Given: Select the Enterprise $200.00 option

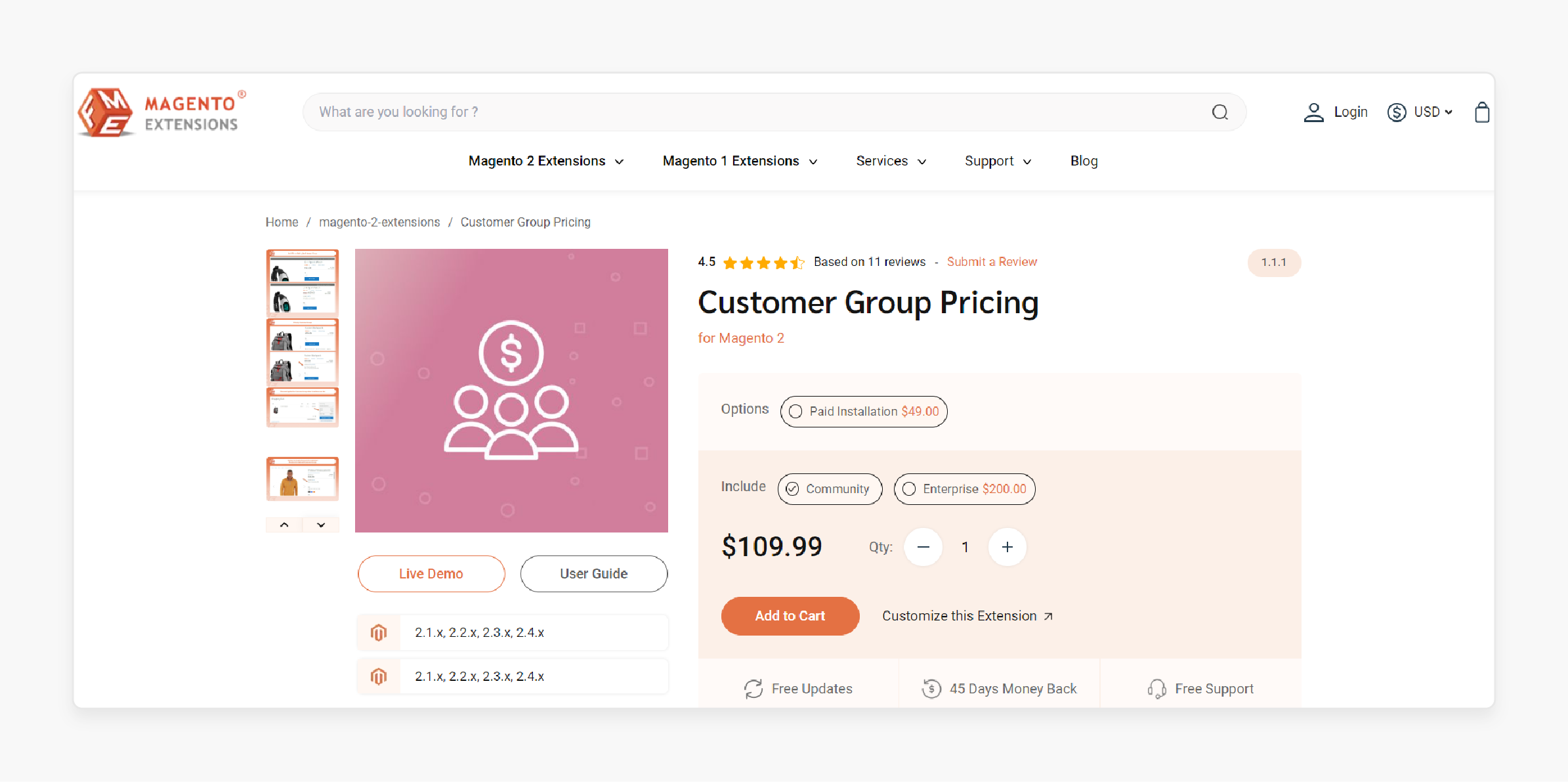Looking at the screenshot, I should [x=964, y=489].
